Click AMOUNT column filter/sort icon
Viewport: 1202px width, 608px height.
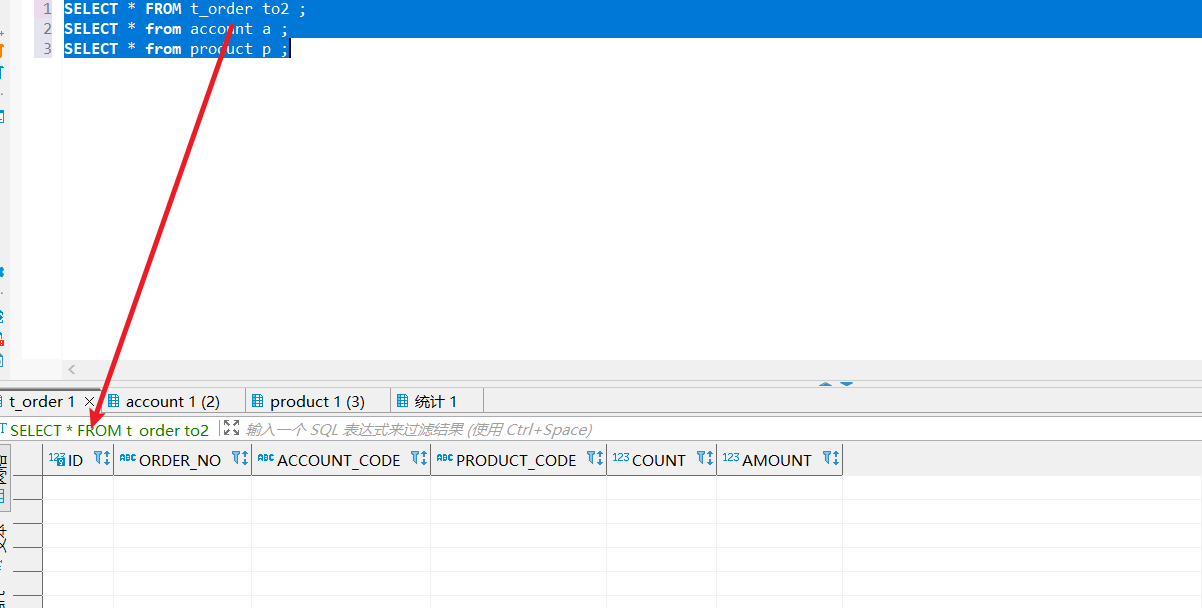click(x=831, y=459)
